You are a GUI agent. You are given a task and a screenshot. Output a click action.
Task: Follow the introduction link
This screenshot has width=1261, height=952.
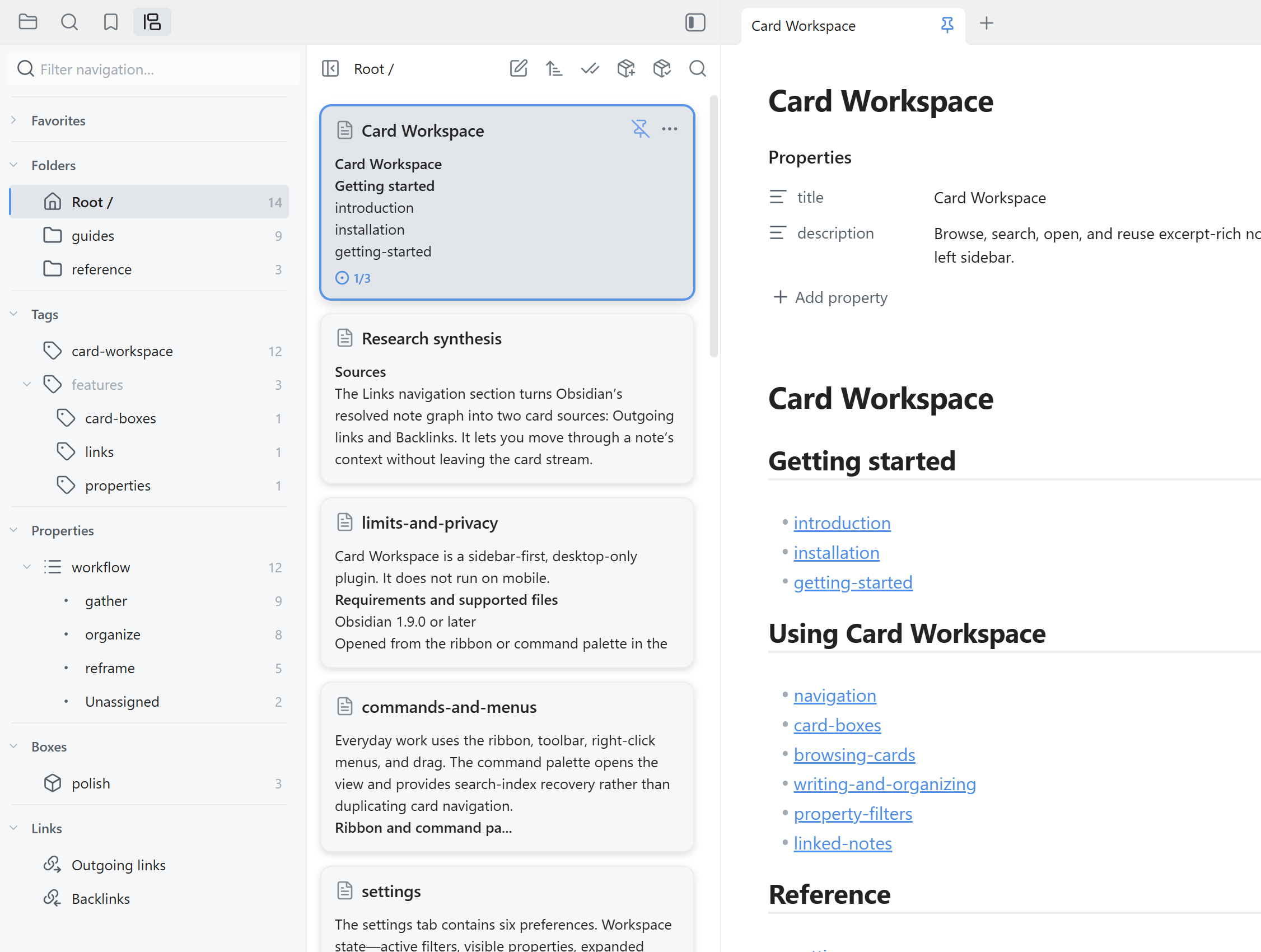842,522
